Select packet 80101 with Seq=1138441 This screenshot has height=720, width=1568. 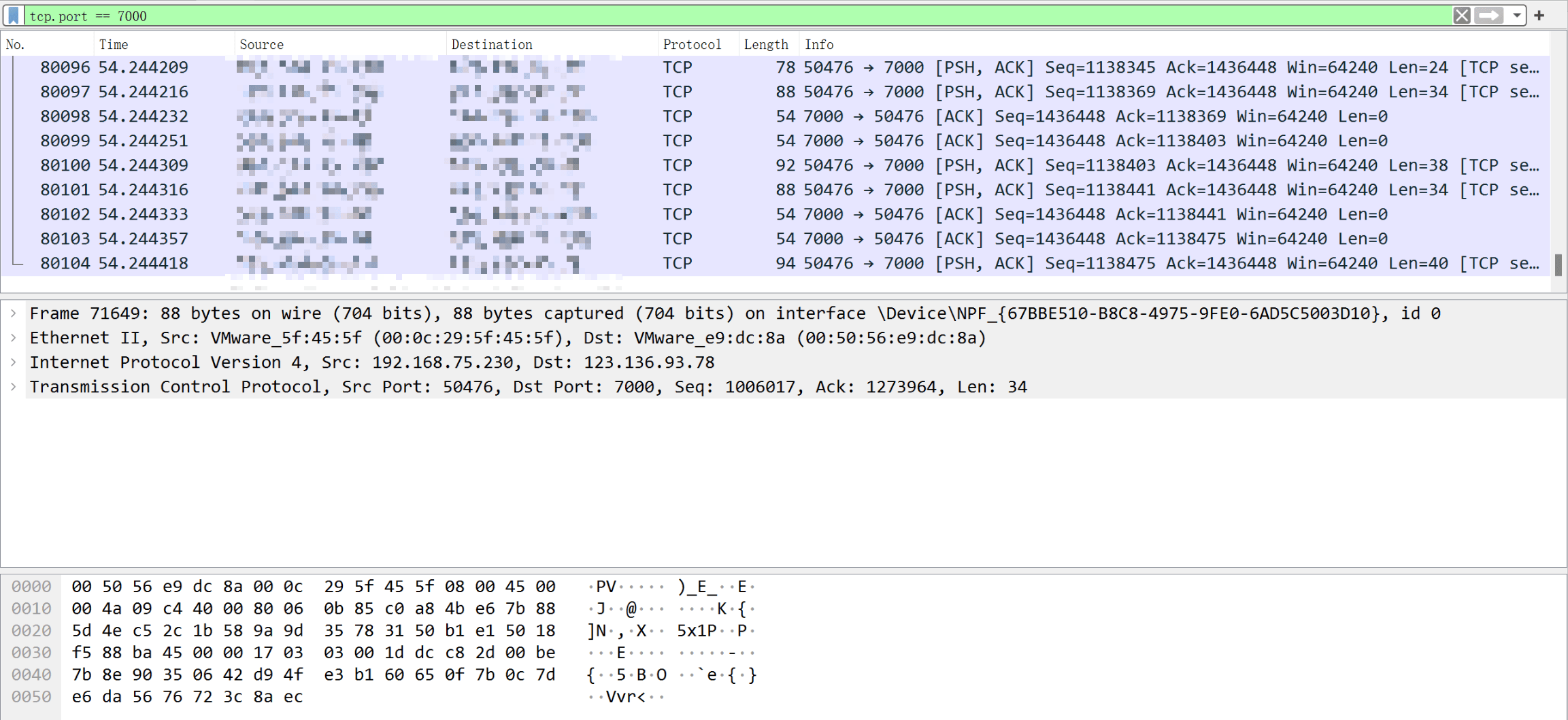tap(775, 190)
